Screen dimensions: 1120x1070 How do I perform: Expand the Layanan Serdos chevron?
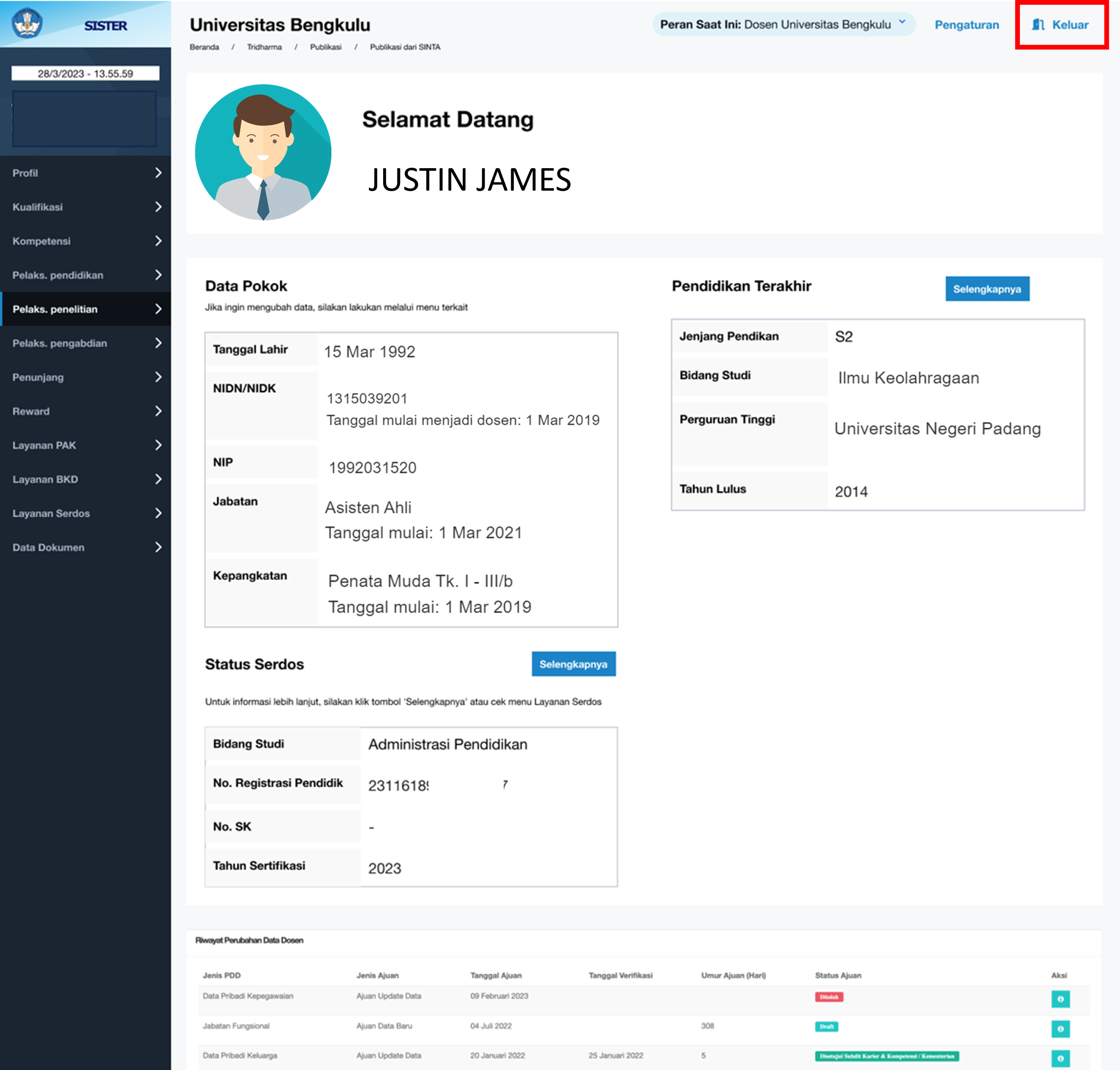click(158, 513)
